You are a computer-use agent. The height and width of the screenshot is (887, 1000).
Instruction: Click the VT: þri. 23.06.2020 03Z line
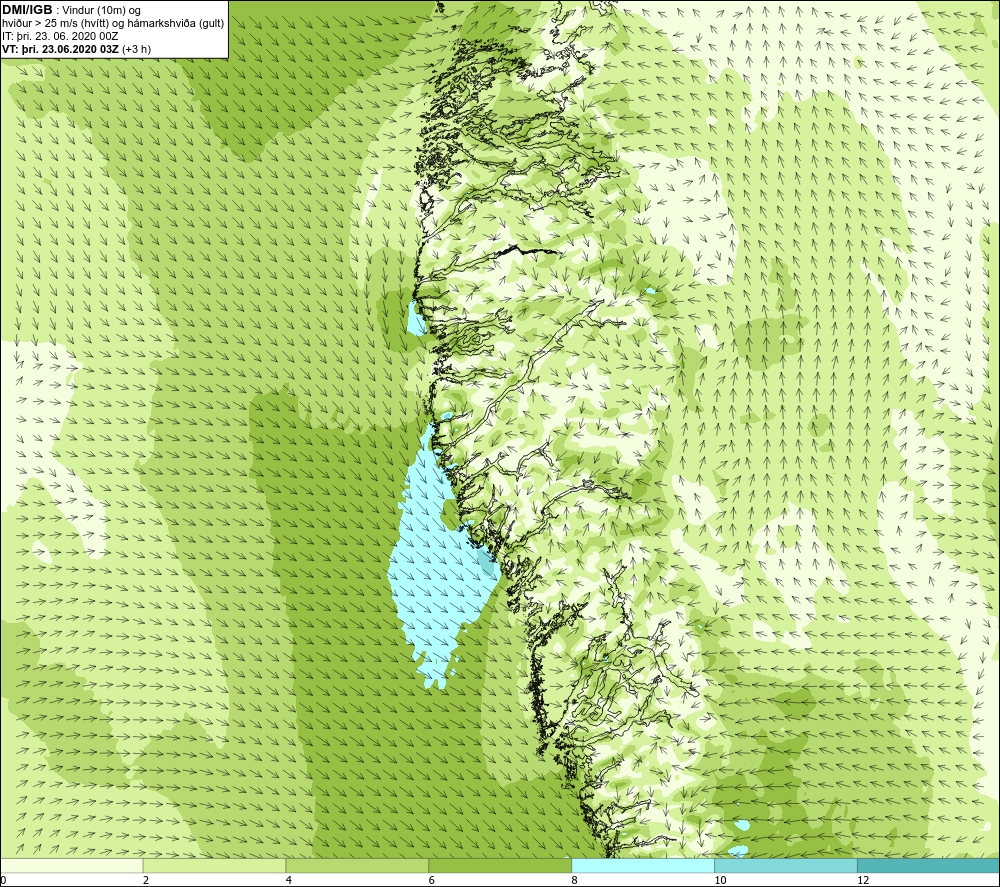tap(77, 49)
